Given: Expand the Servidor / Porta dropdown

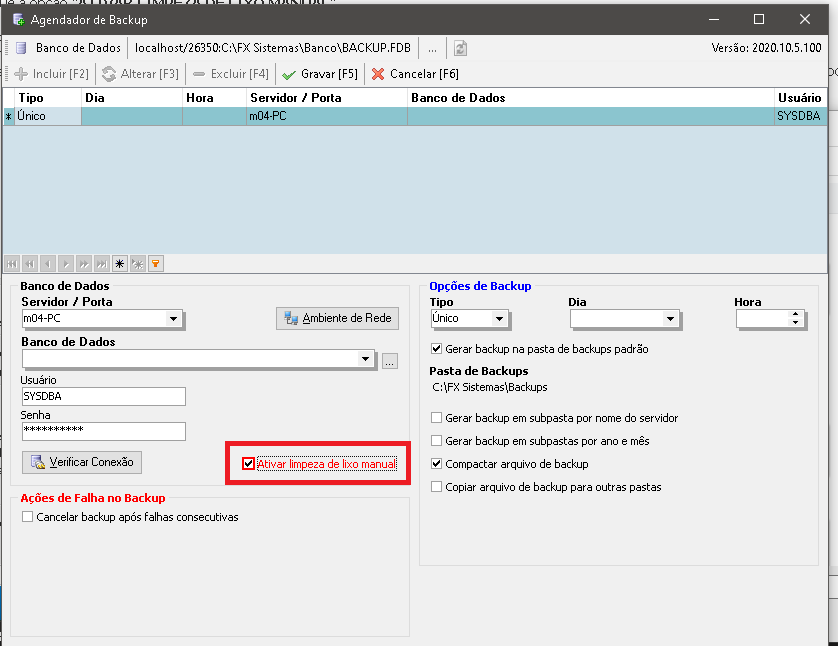Looking at the screenshot, I should (x=174, y=319).
